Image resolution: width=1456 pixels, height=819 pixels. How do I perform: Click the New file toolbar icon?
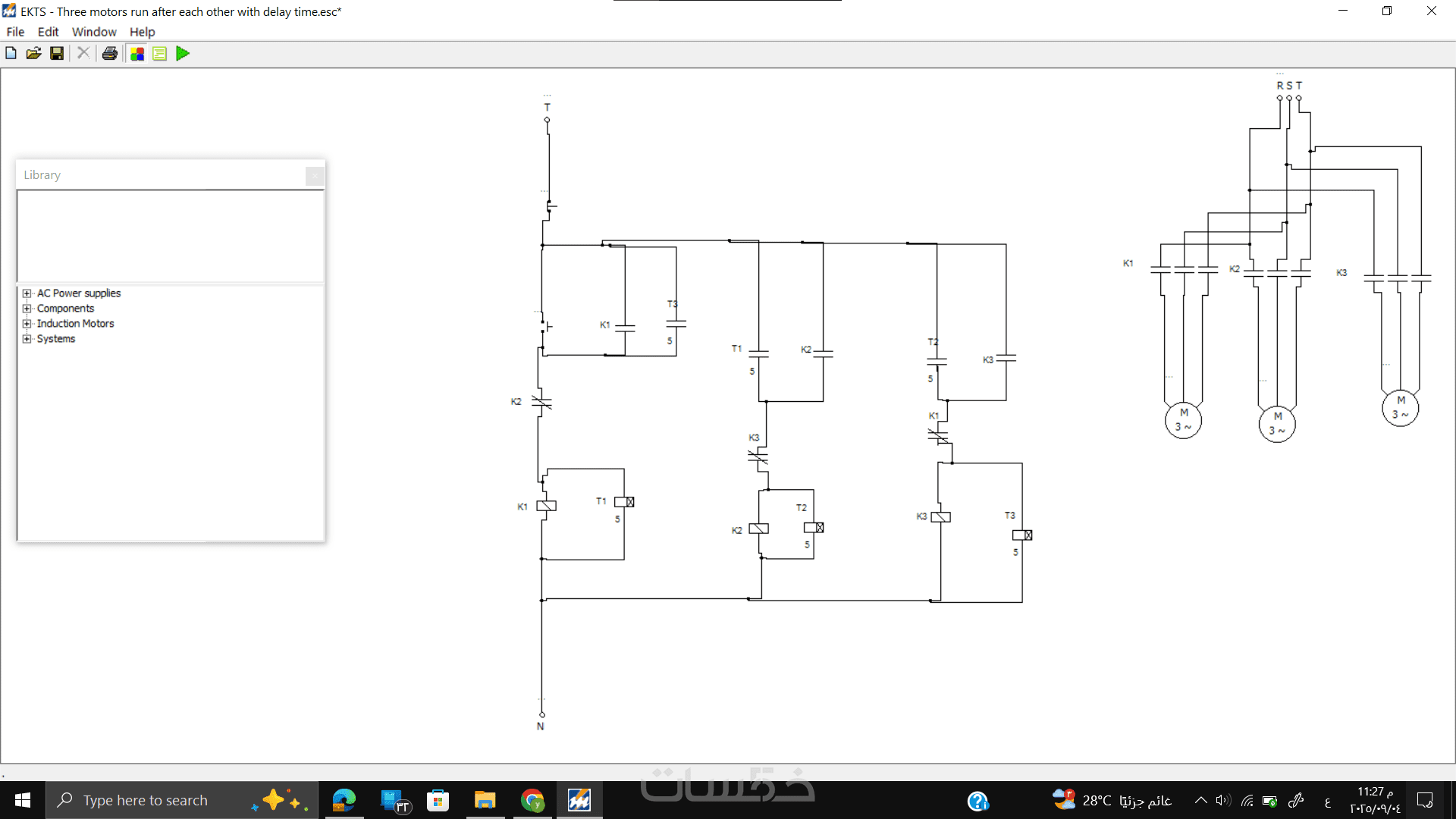coord(11,53)
